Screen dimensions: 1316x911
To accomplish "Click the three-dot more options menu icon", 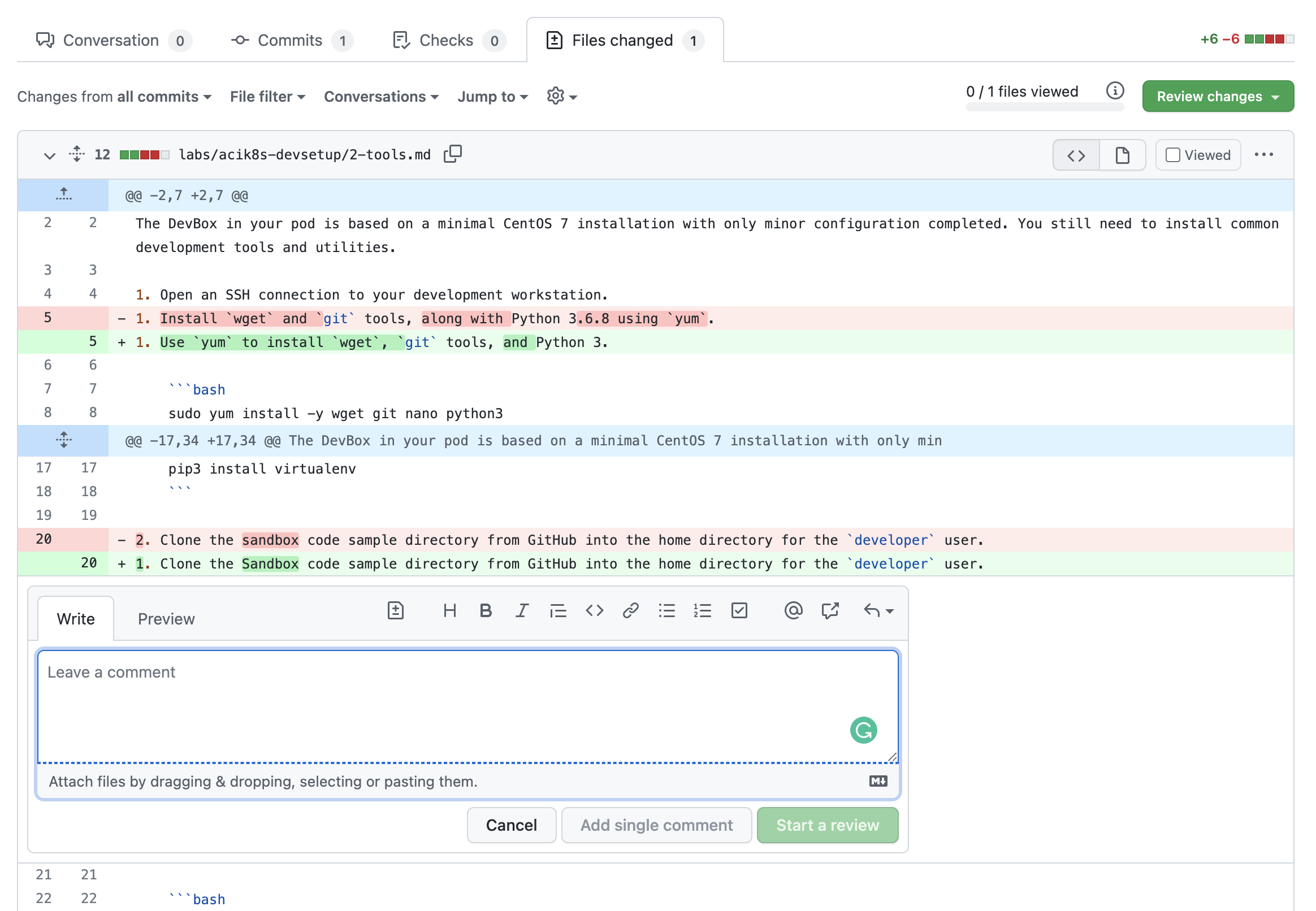I will (x=1264, y=154).
